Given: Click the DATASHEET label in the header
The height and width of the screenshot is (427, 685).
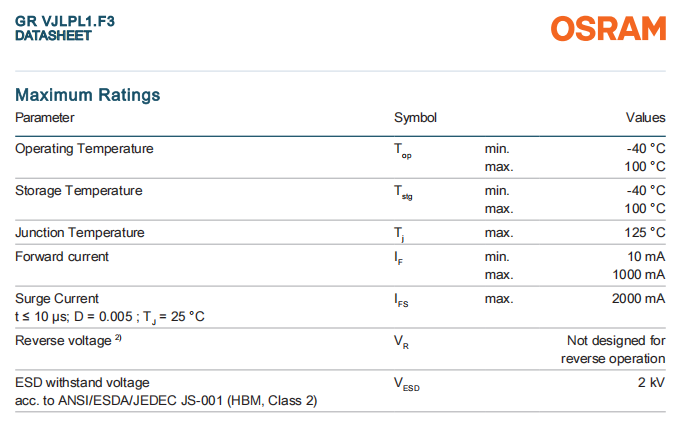Looking at the screenshot, I should click(x=53, y=36).
